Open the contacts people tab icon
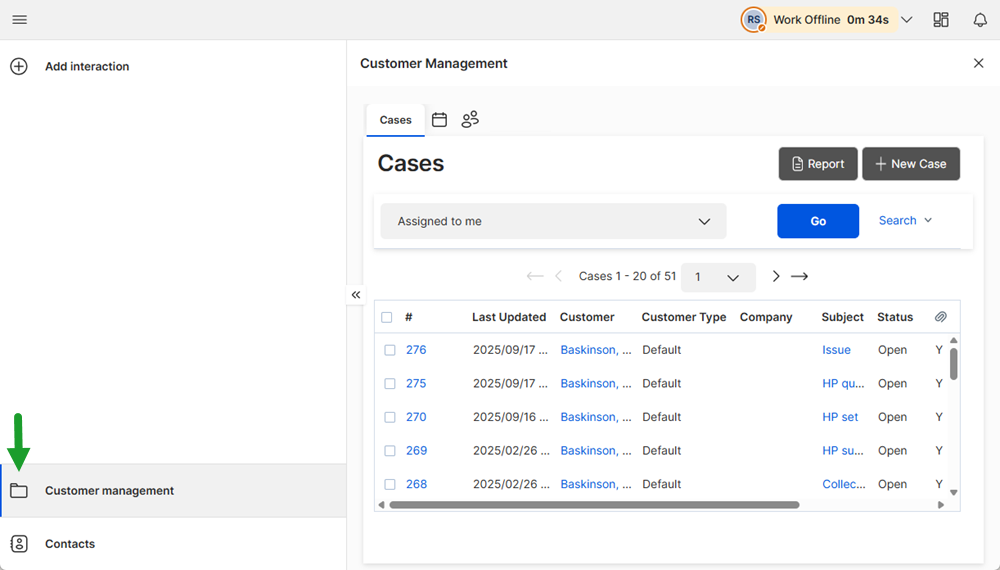 tap(470, 120)
